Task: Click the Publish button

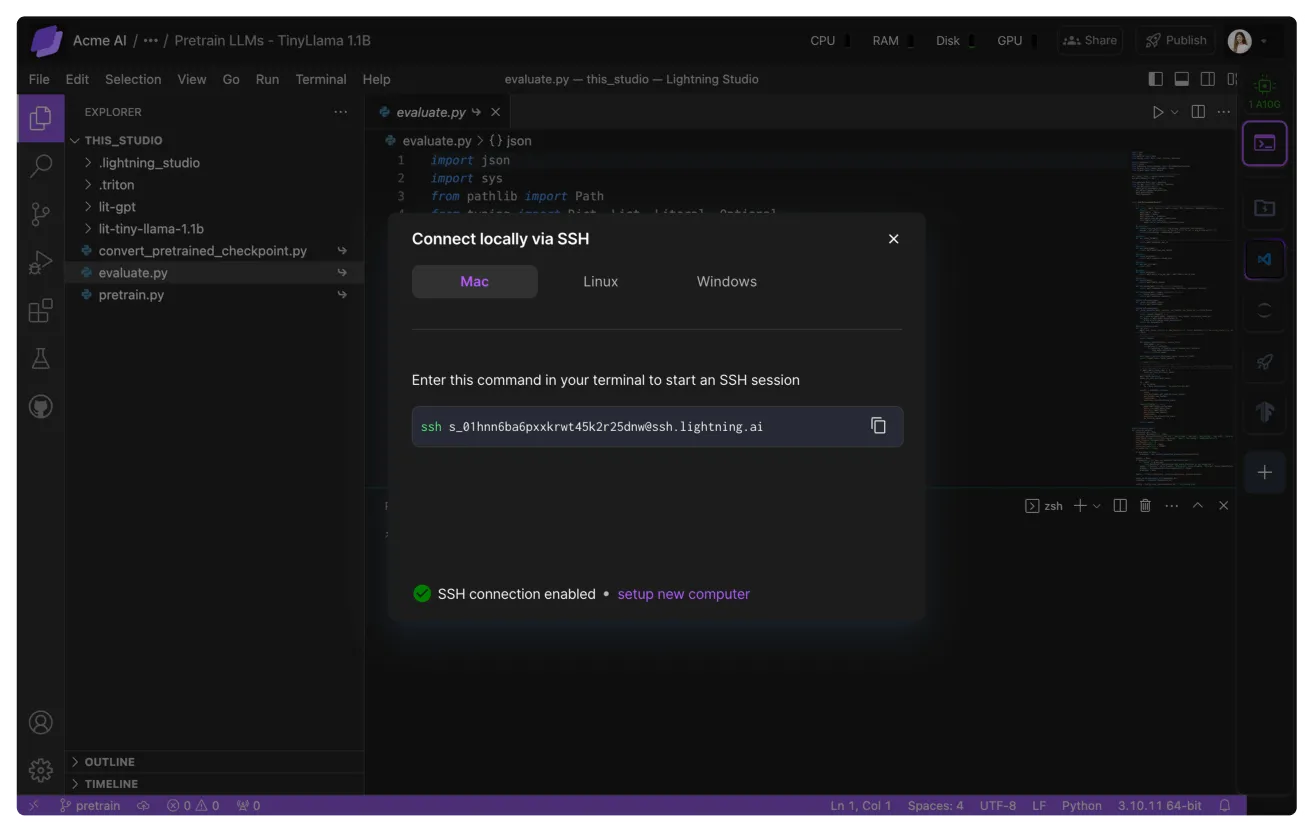Action: point(1176,41)
